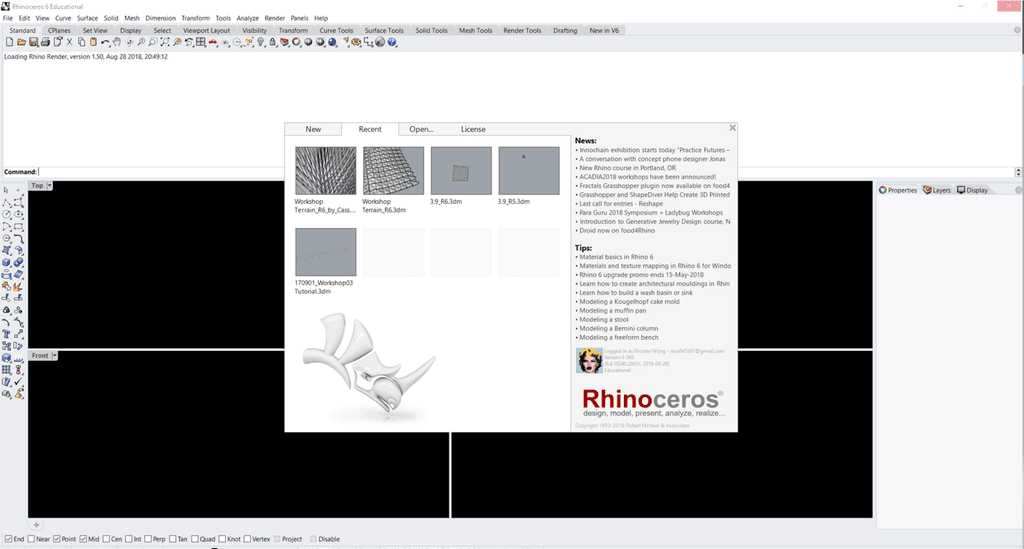Switch to the License tab in the splash dialog
Screen dimensions: 1024x549
click(x=473, y=129)
